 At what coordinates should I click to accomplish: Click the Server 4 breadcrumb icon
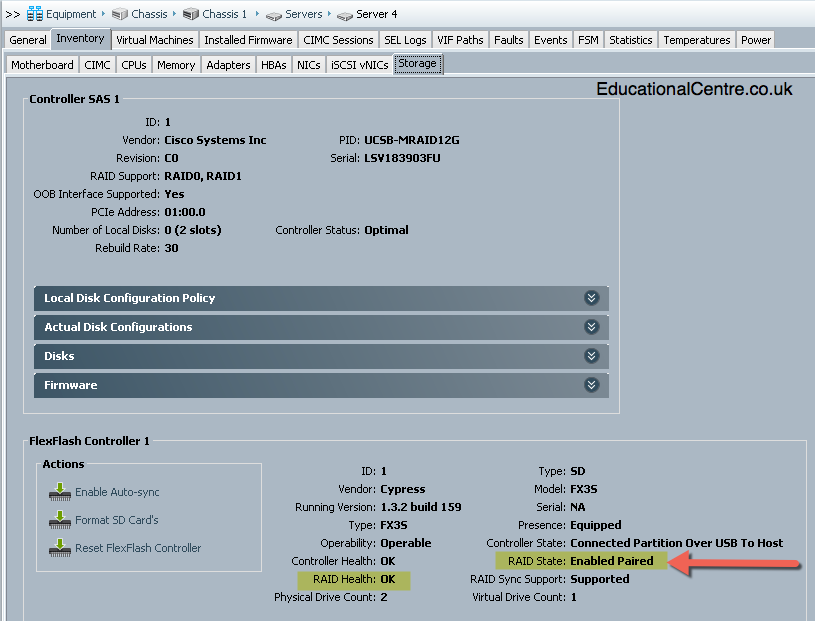pyautogui.click(x=345, y=16)
